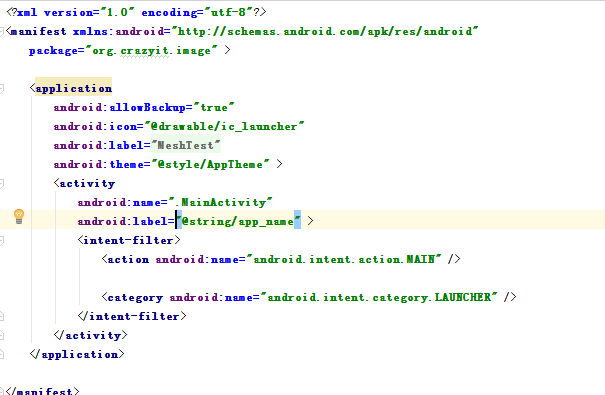605x395 pixels.
Task: Click the @style/AppTheme theme value
Action: 210,165
